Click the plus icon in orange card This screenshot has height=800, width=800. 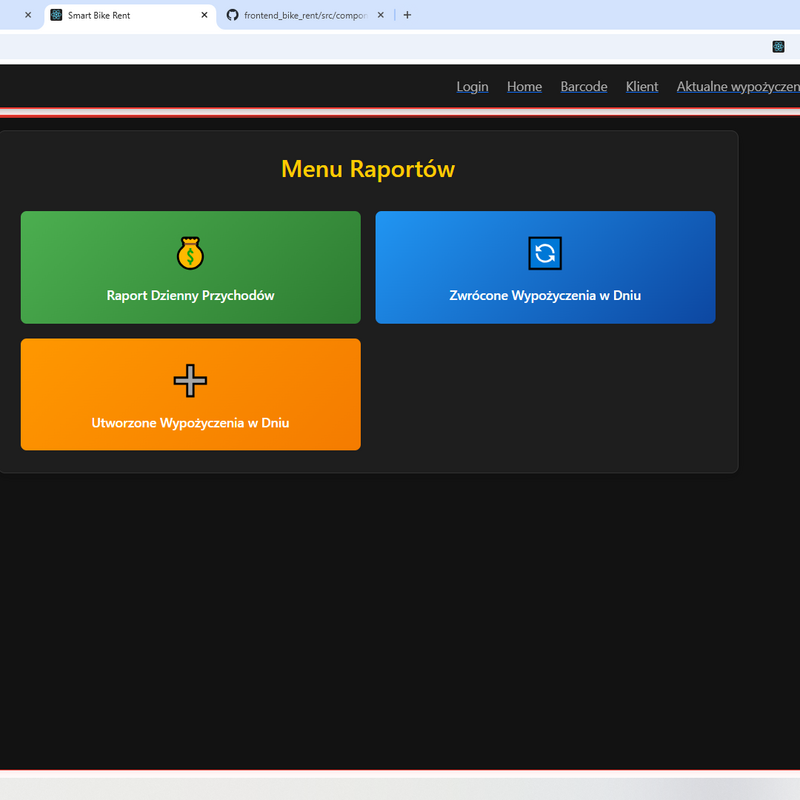[190, 380]
